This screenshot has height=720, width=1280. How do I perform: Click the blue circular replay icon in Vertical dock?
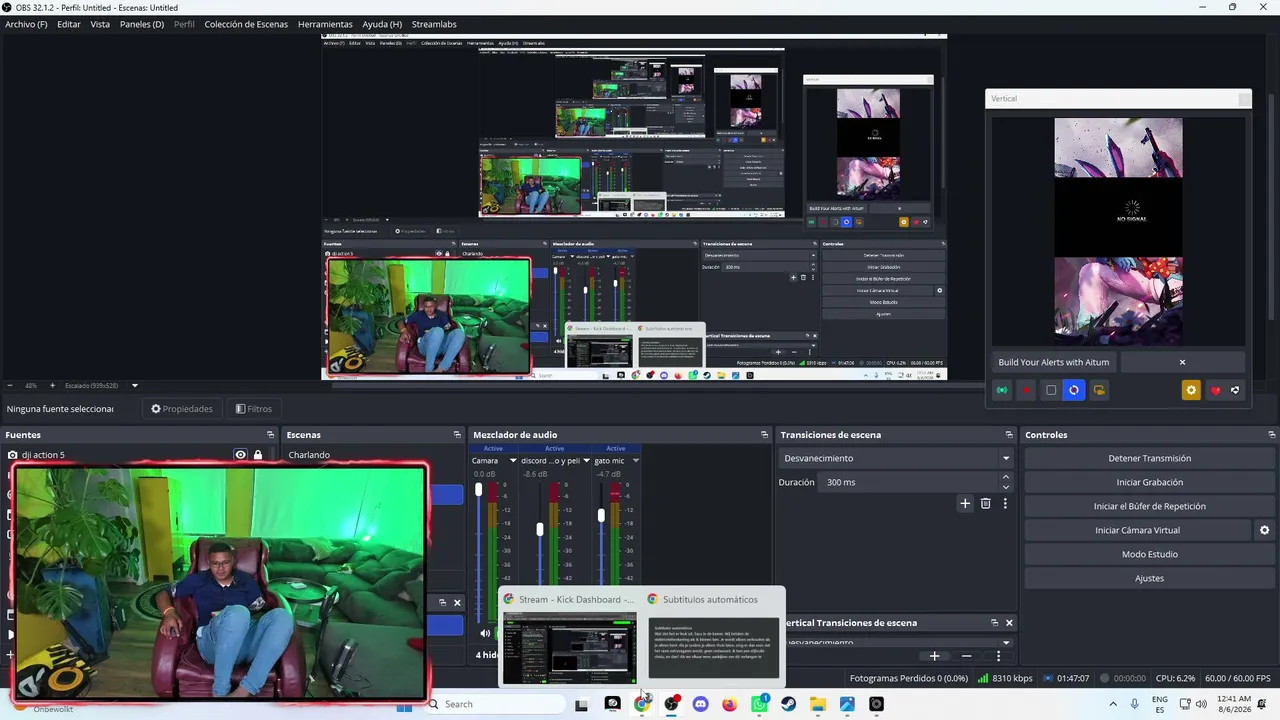click(x=1074, y=390)
